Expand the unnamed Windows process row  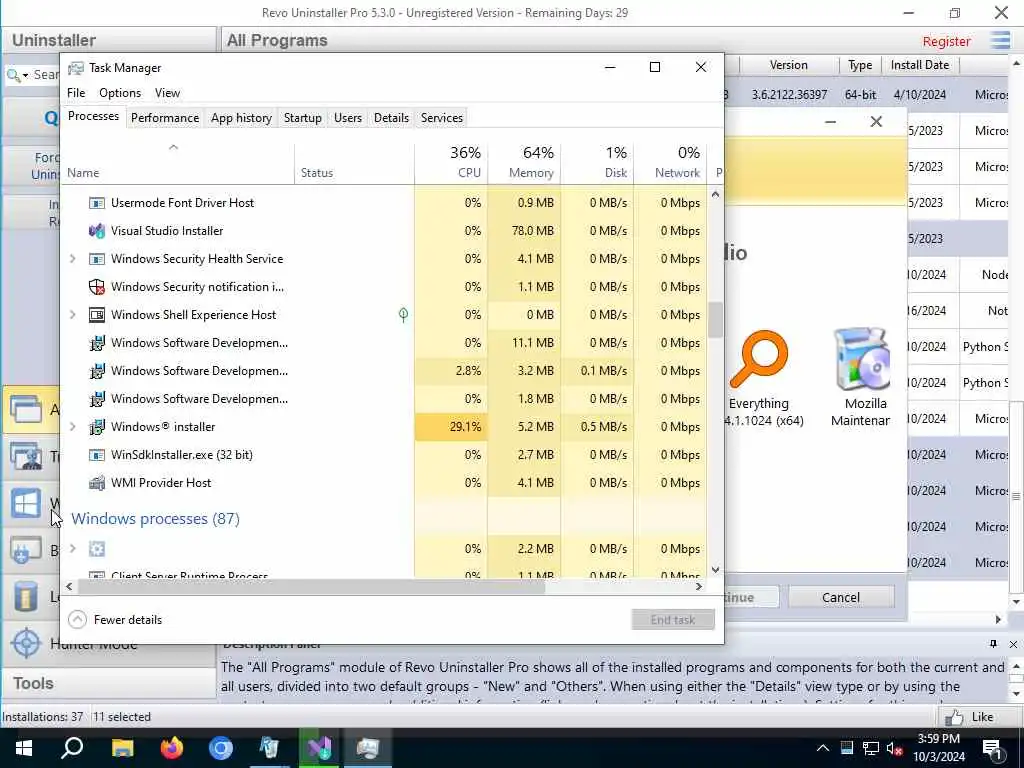(x=72, y=549)
